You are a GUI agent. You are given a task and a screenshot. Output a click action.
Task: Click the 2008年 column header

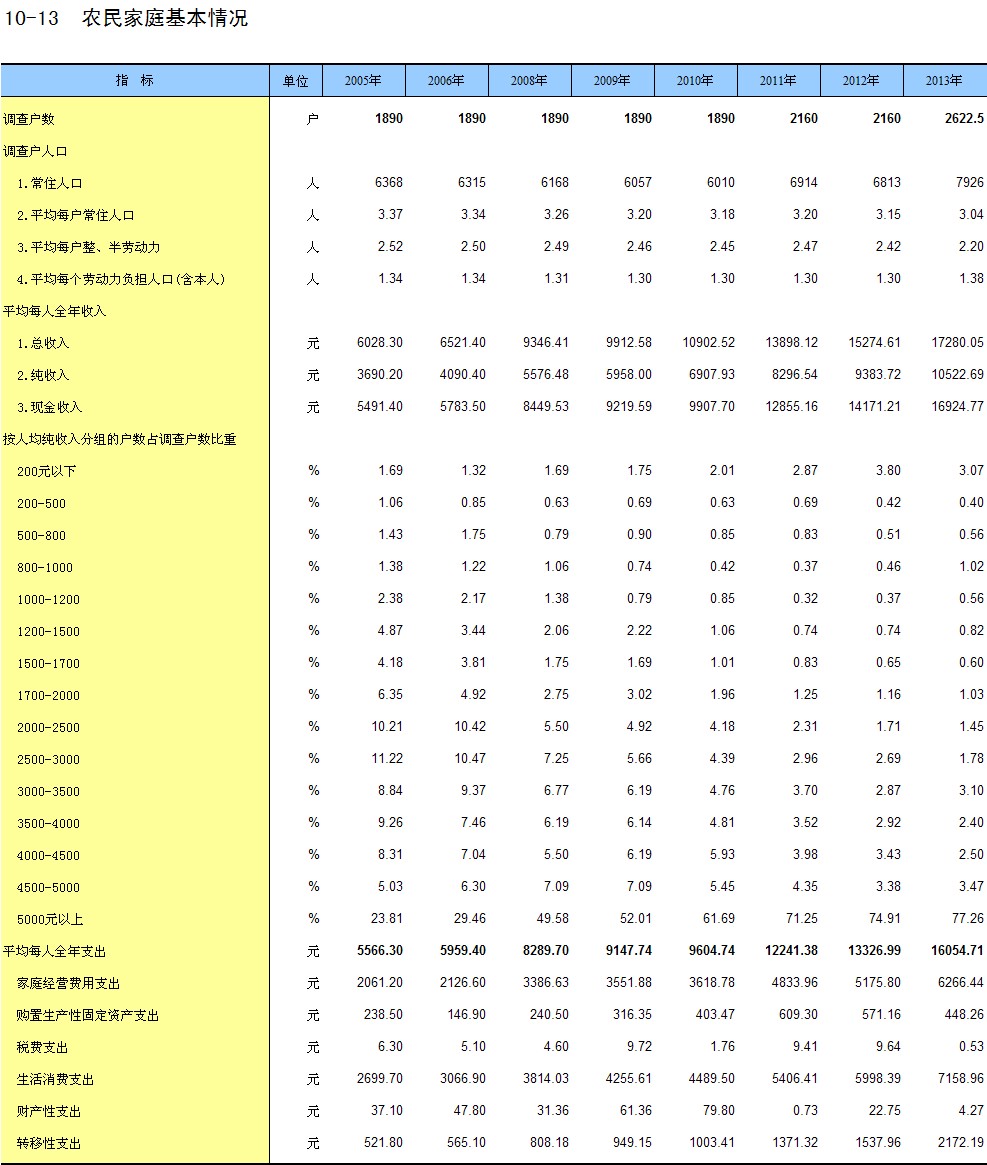(530, 81)
